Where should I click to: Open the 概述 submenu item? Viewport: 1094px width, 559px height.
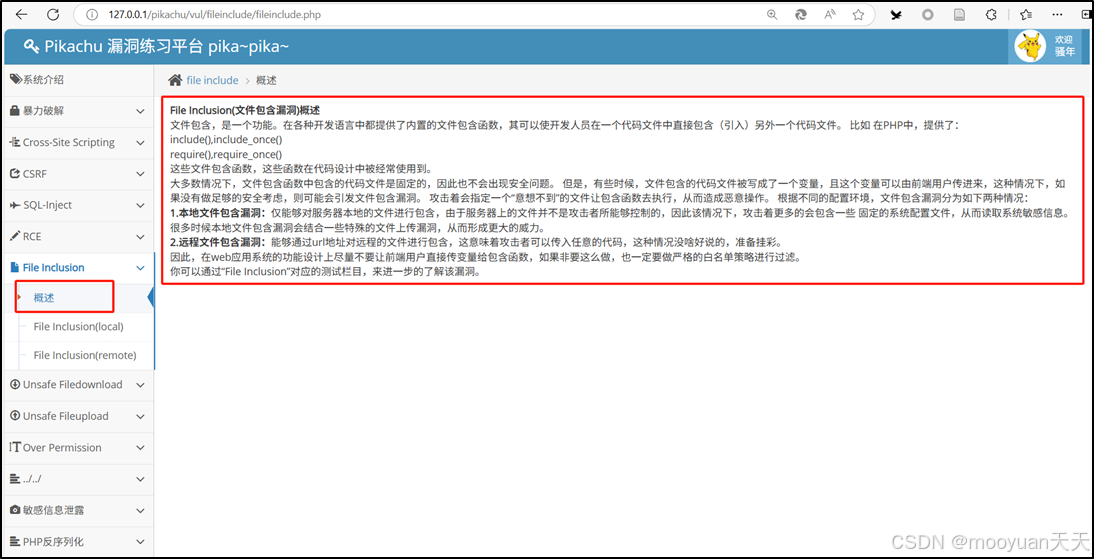pos(44,298)
